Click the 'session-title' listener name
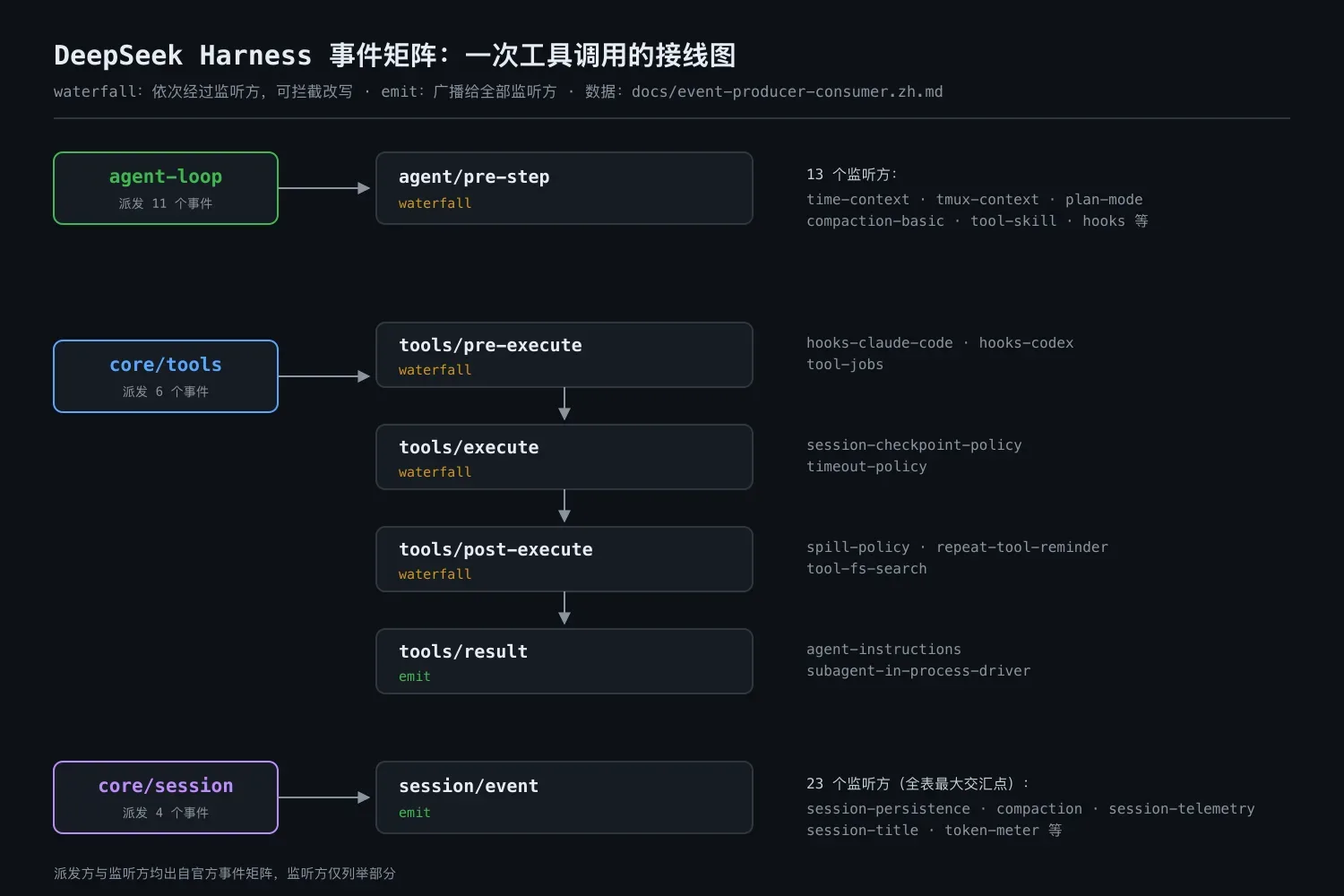1344x896 pixels. 862,831
